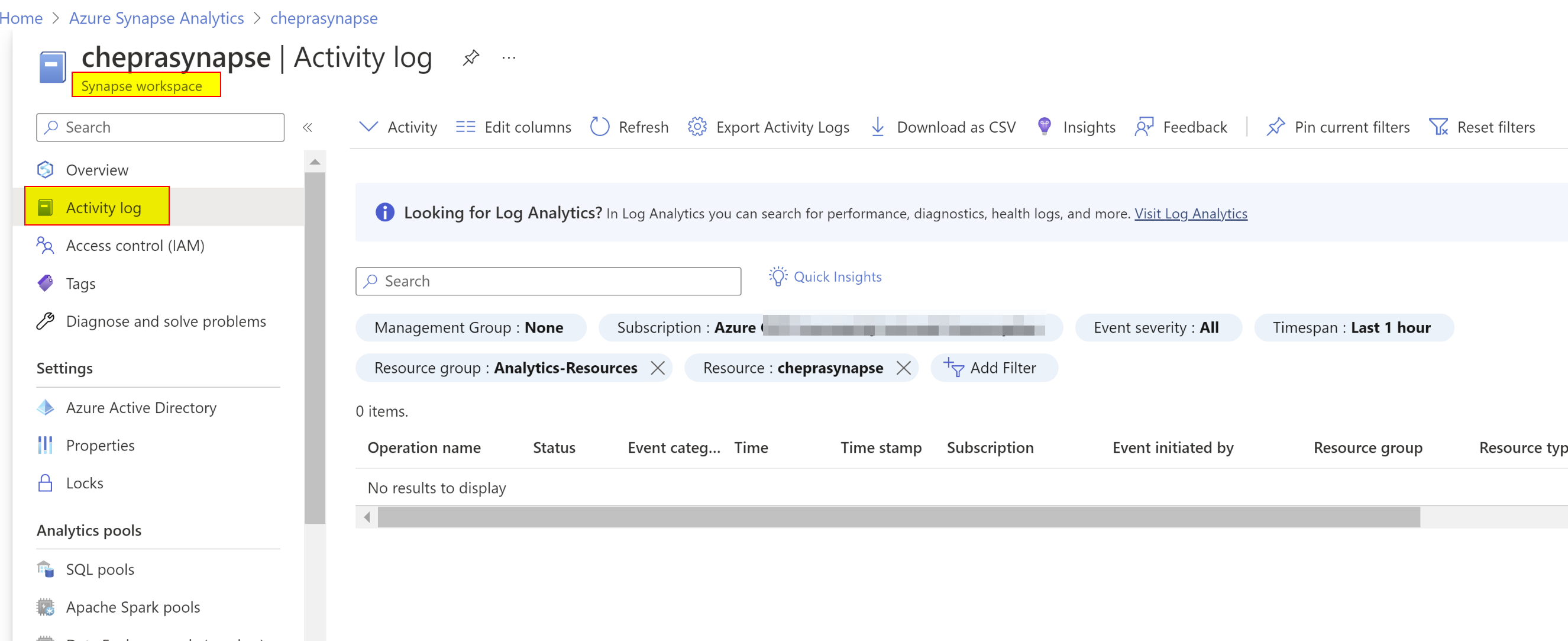Sort by Event initiated by column
This screenshot has width=1568, height=641.
point(1173,448)
